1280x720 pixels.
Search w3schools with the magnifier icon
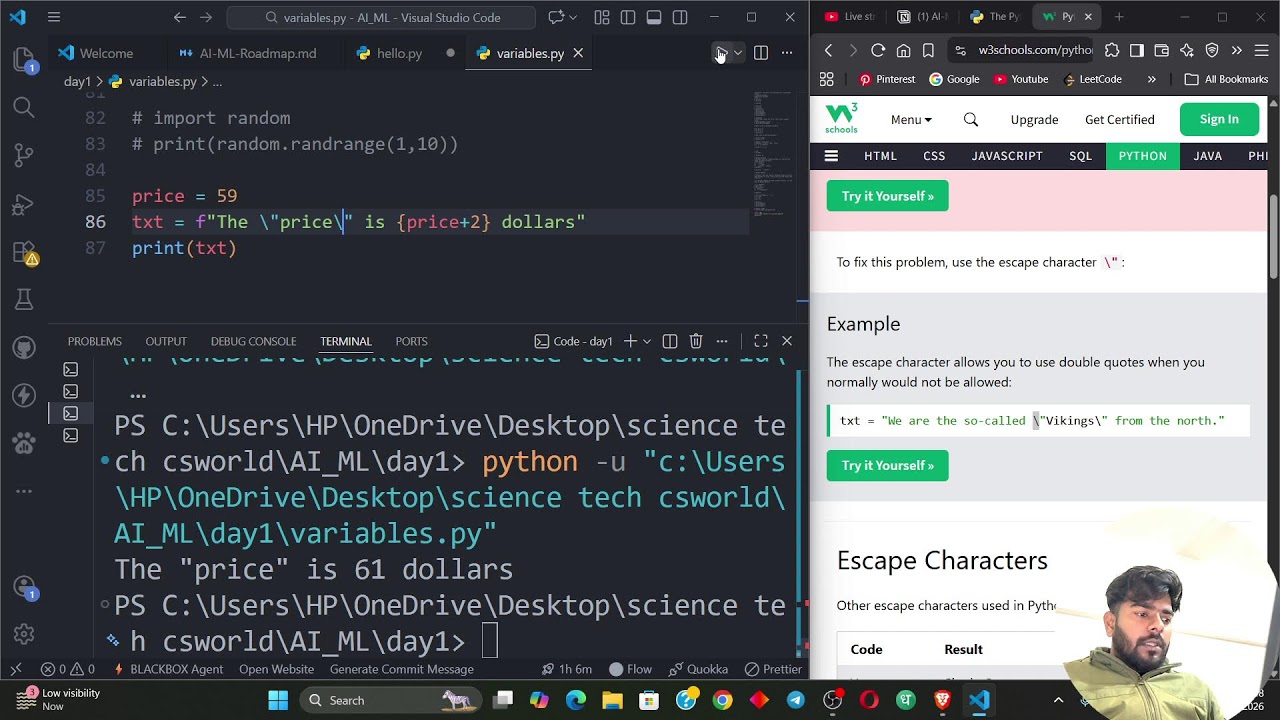coord(971,119)
